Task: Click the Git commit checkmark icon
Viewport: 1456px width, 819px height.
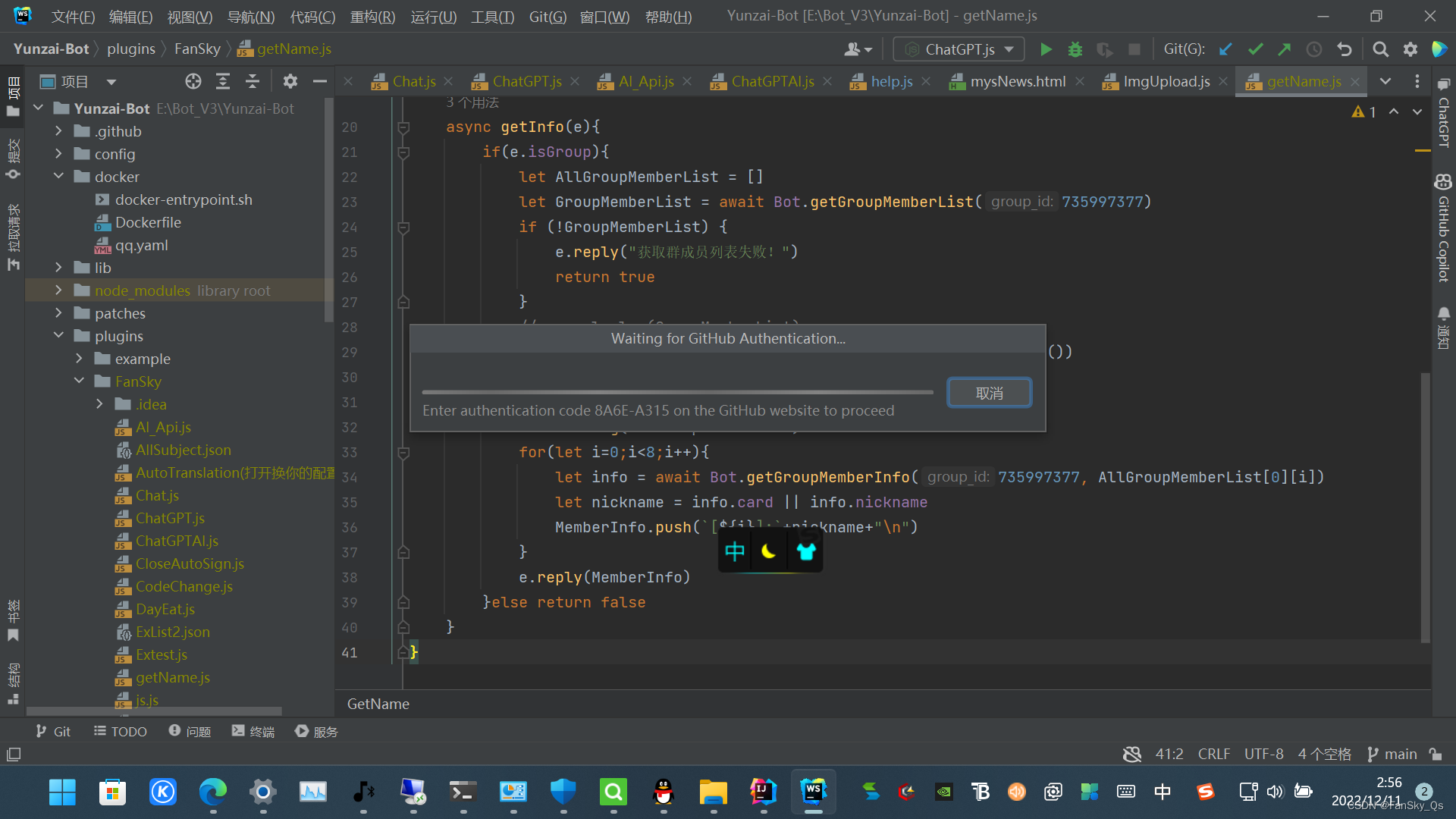Action: [1255, 50]
